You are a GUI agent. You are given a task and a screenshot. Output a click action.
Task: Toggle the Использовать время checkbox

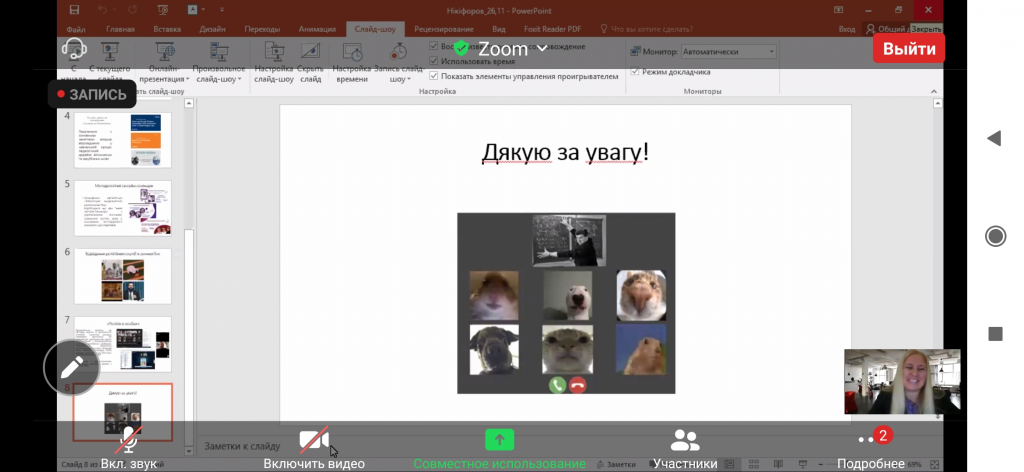434,61
